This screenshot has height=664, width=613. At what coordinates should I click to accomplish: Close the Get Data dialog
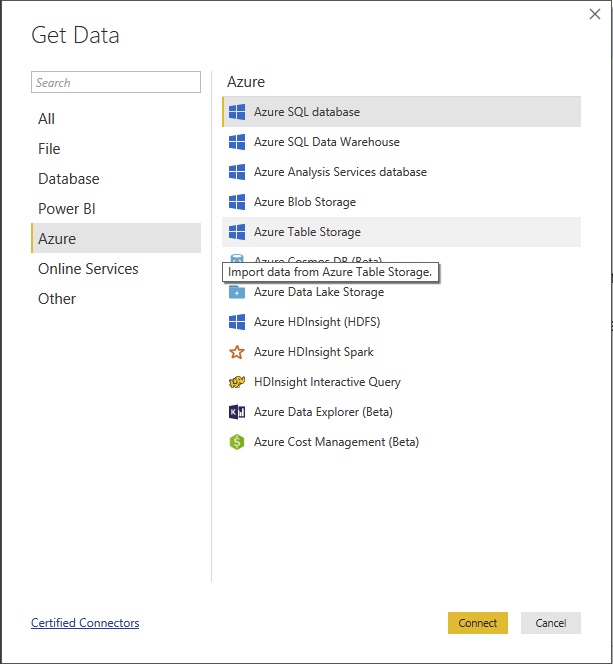(x=595, y=14)
